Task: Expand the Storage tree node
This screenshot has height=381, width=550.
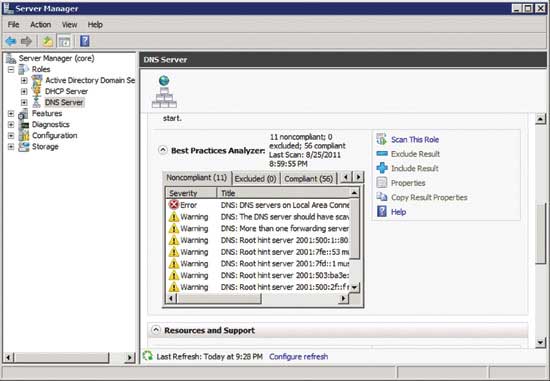Action: point(11,147)
